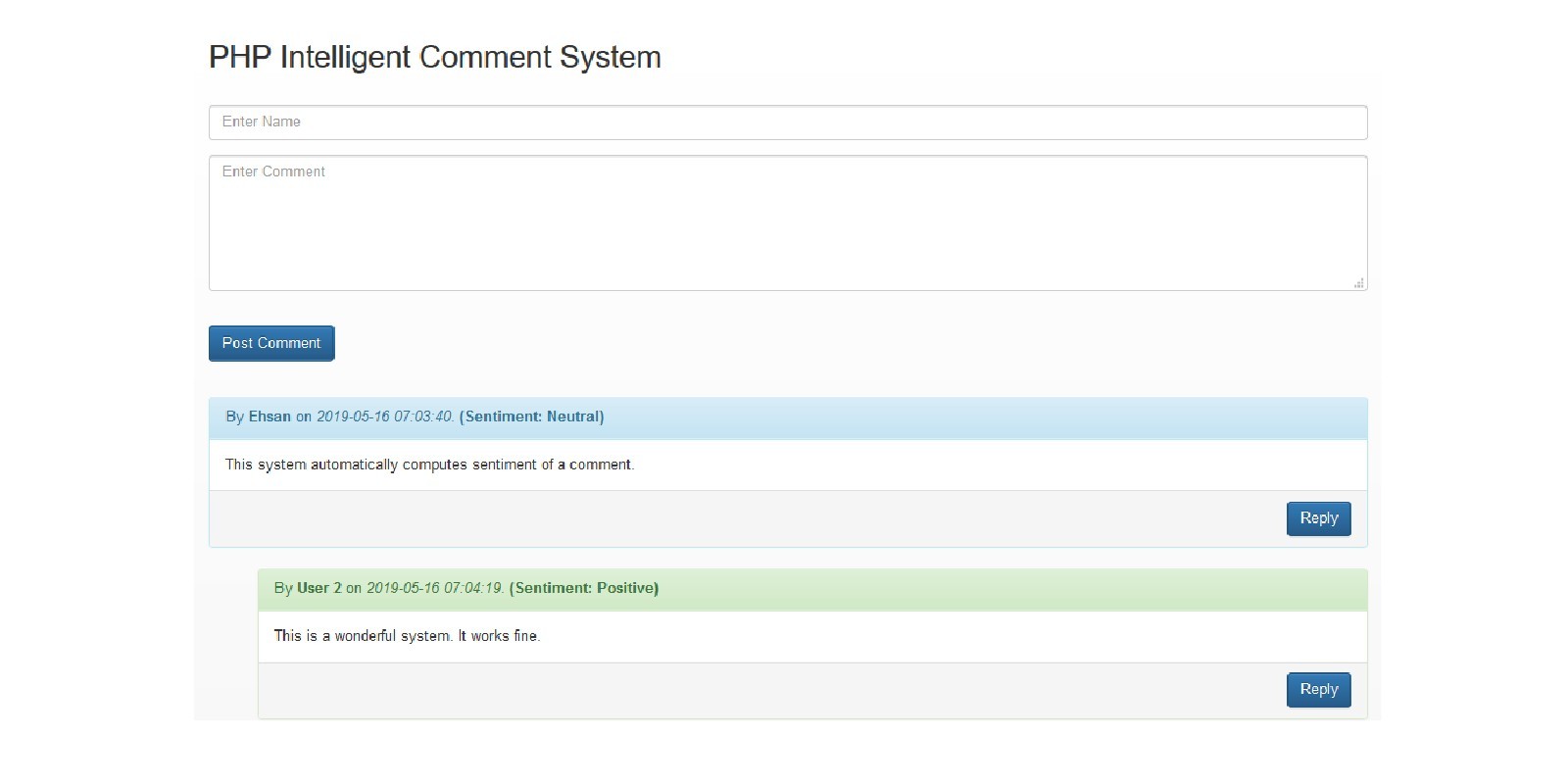Click the comment box resize handle

pyautogui.click(x=1359, y=283)
